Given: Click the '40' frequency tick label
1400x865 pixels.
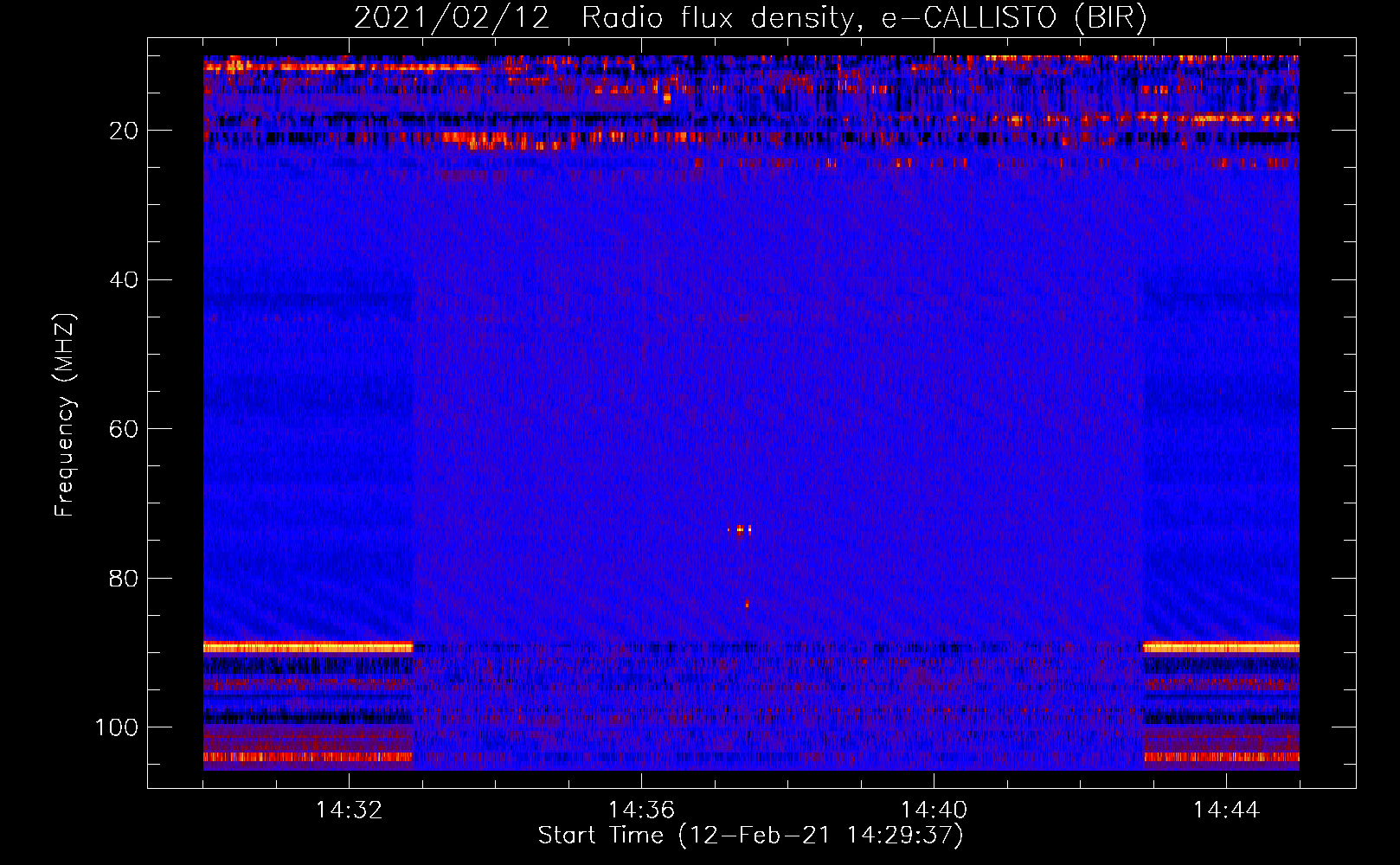Looking at the screenshot, I should pos(125,280).
